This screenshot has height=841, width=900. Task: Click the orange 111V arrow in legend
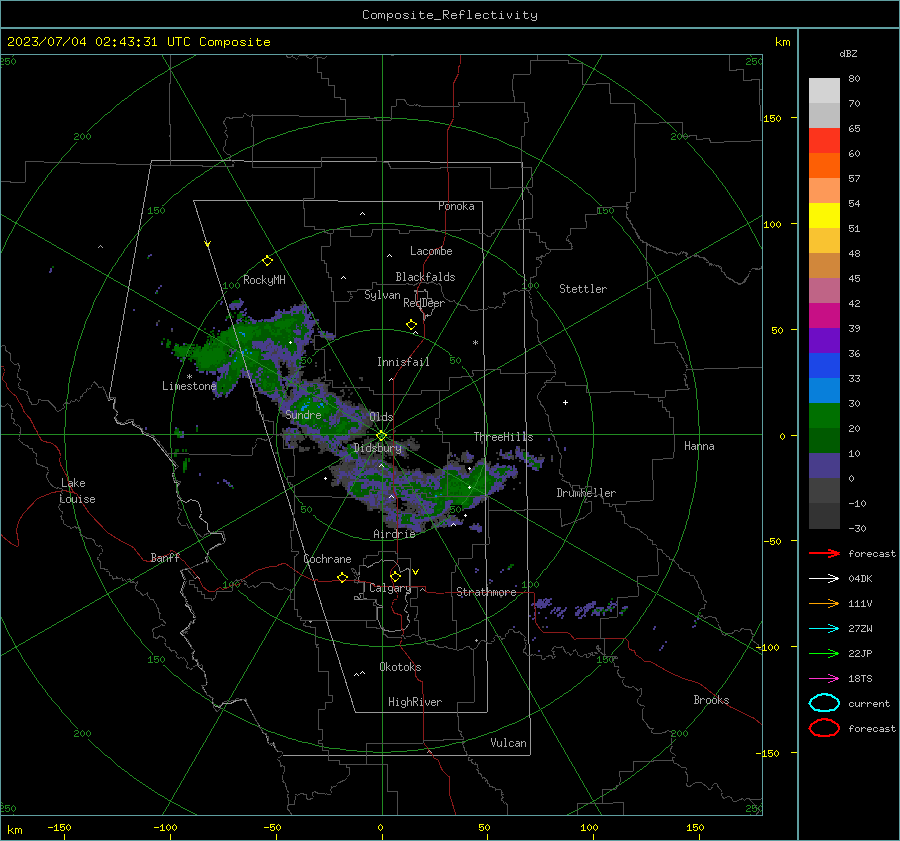(x=824, y=603)
